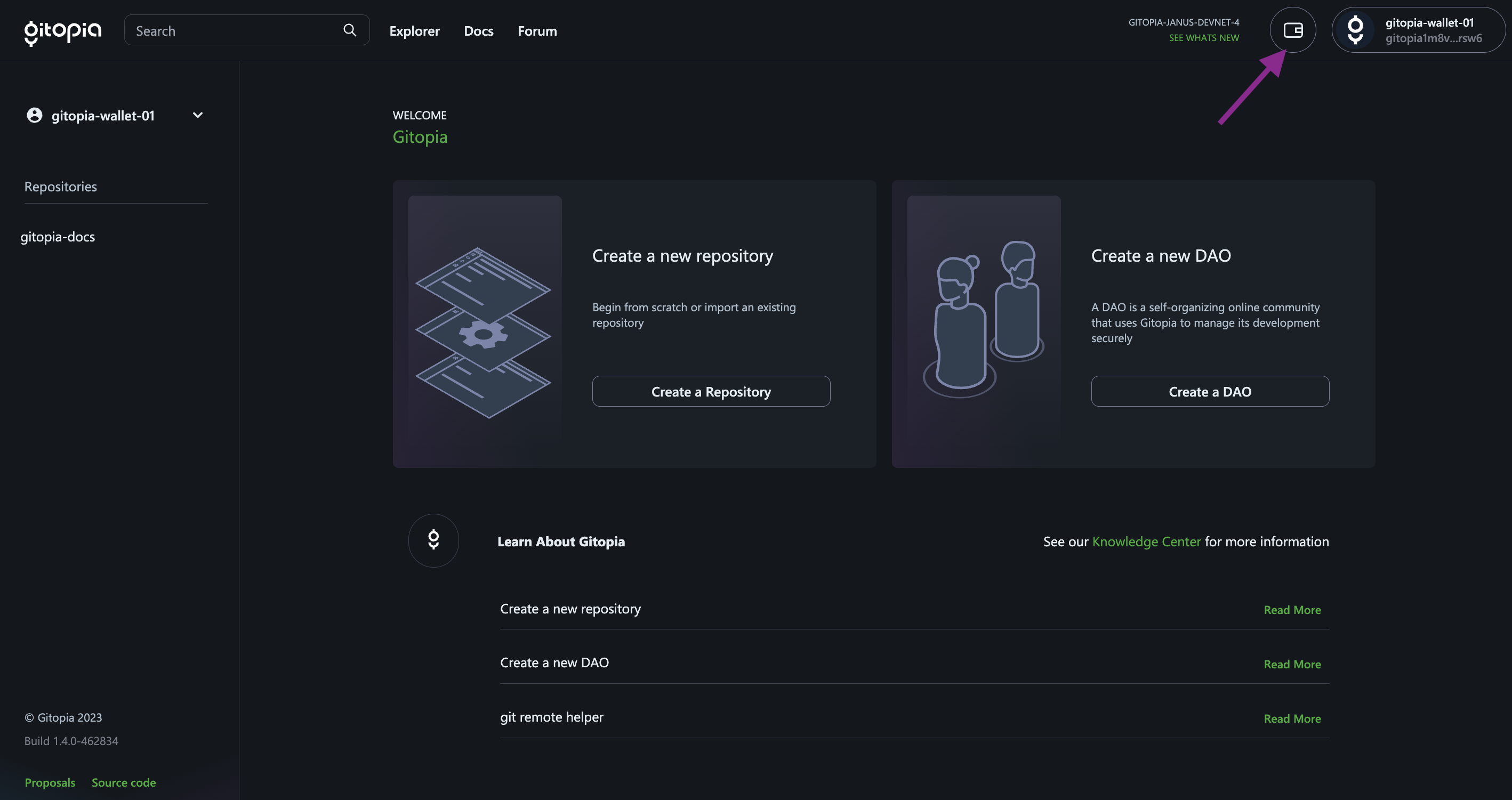The height and width of the screenshot is (800, 1512).
Task: Open the Explorer menu item
Action: (x=414, y=30)
